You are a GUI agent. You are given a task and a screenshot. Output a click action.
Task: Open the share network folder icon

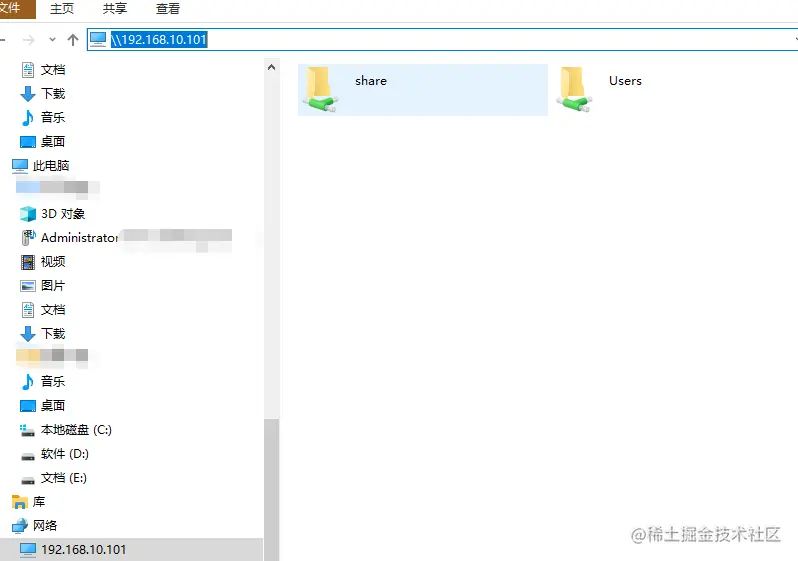321,90
